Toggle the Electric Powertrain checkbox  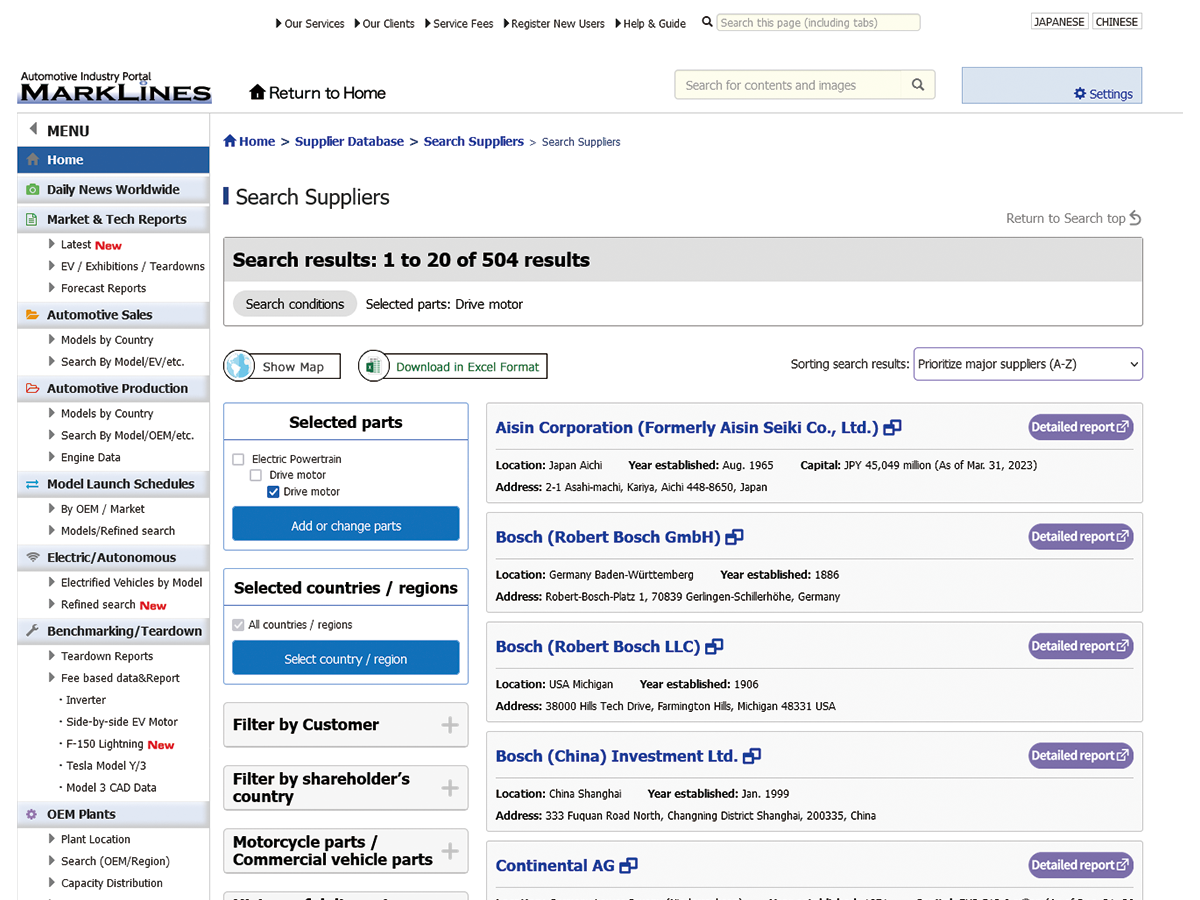pos(238,459)
